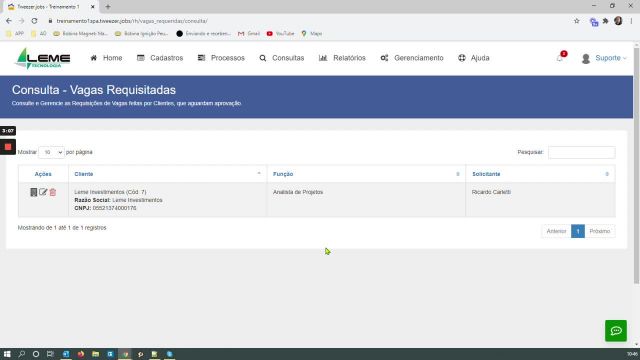Edit the Leme Investimentos vacancy request
Viewport: 640px width, 360px height.
coord(43,192)
